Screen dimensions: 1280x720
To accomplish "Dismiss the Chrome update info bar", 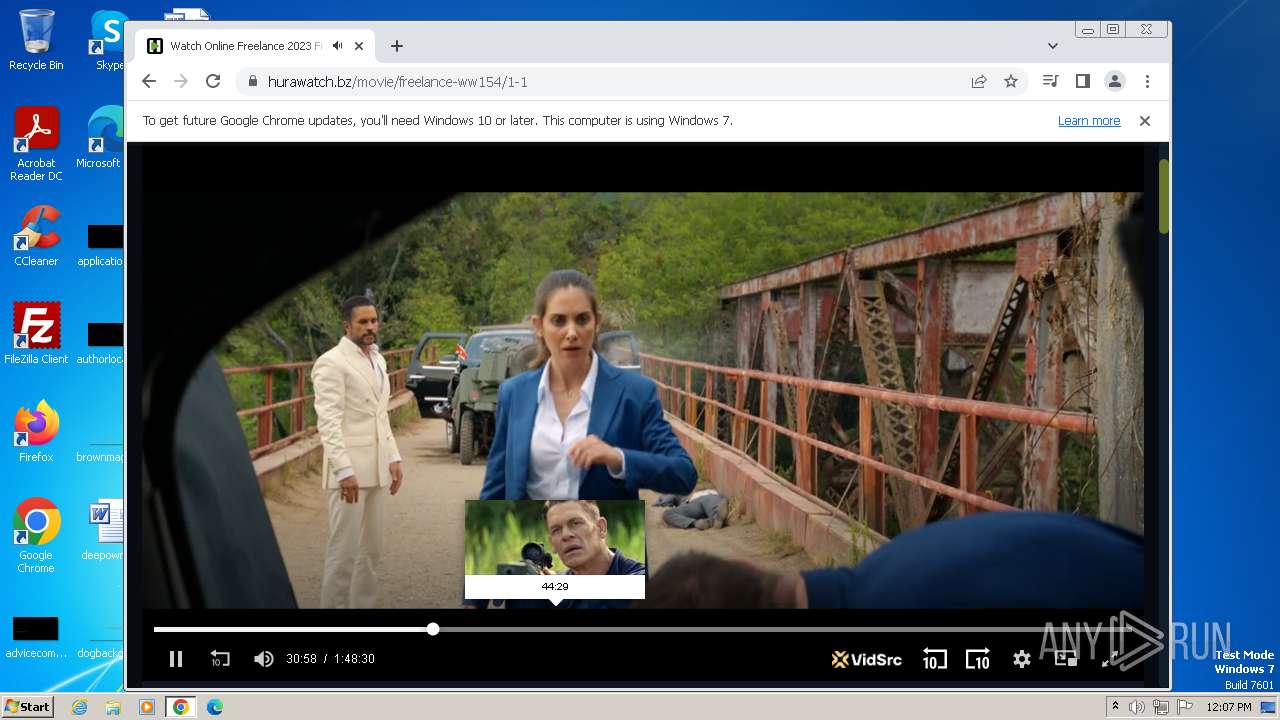I will pyautogui.click(x=1145, y=121).
